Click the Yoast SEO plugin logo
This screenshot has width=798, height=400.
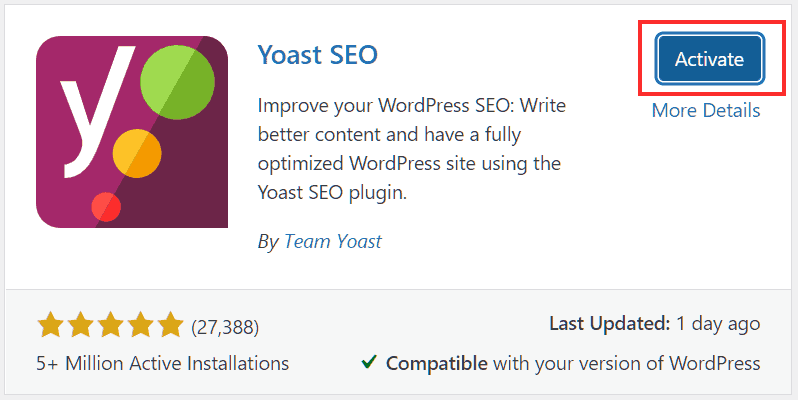click(x=132, y=132)
